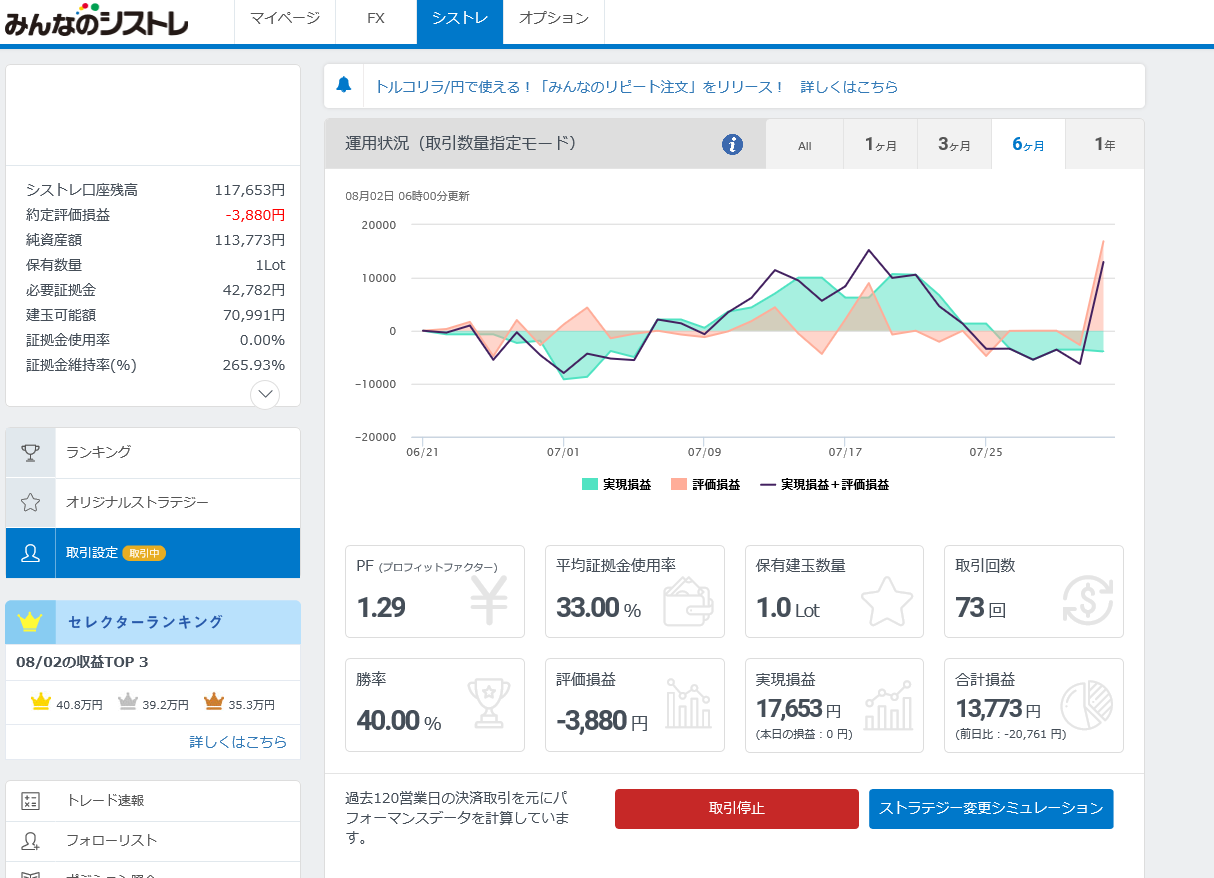Click the person icon for 取引設定

pos(31,553)
